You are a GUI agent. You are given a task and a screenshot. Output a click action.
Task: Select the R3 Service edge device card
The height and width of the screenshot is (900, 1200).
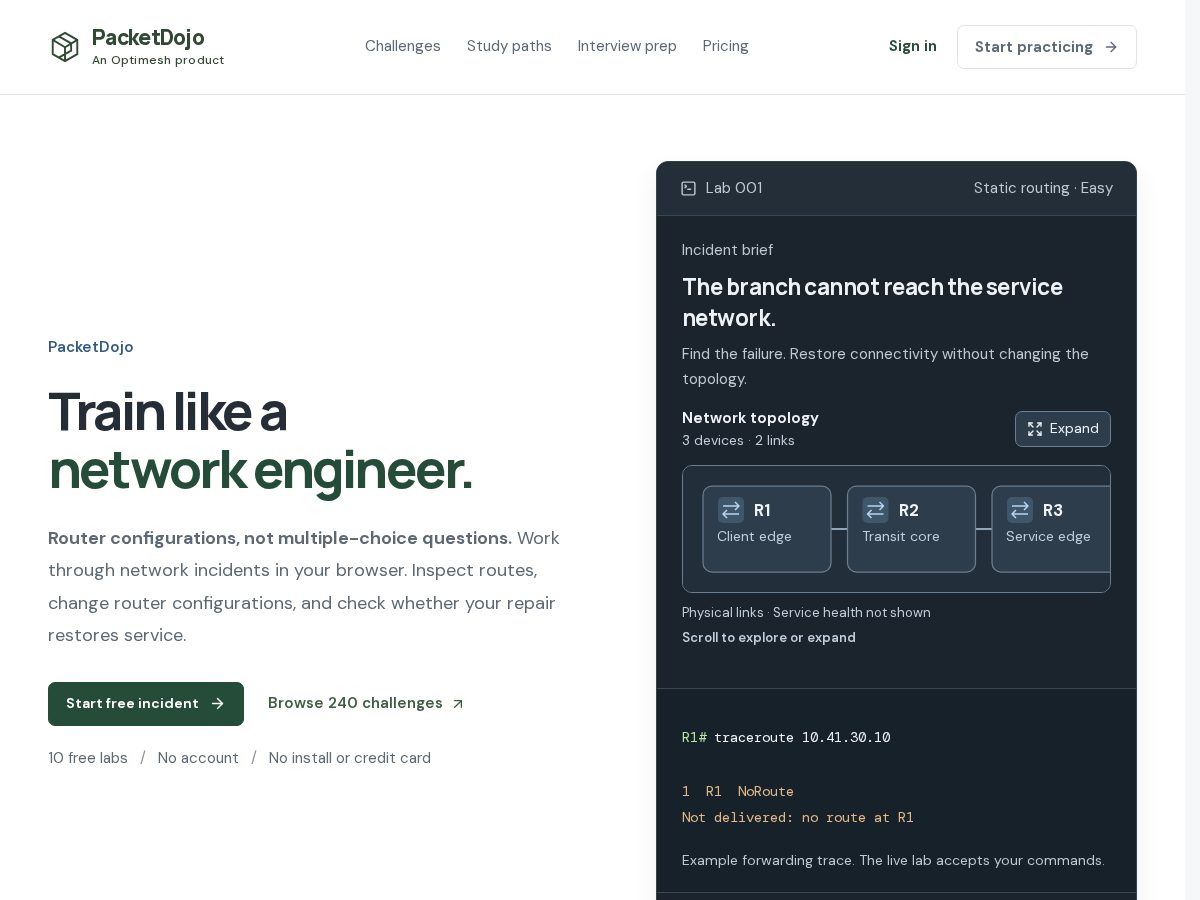1051,529
